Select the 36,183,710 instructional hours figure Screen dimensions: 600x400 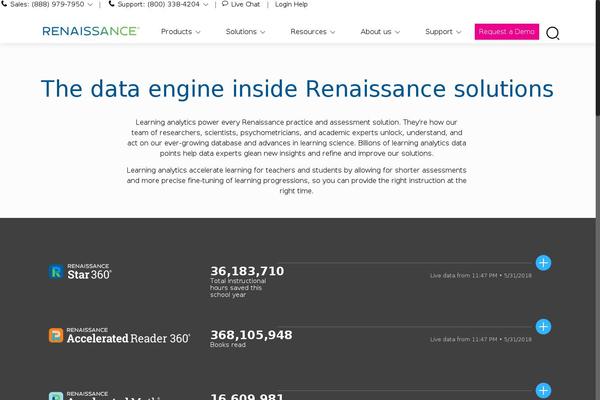point(247,271)
